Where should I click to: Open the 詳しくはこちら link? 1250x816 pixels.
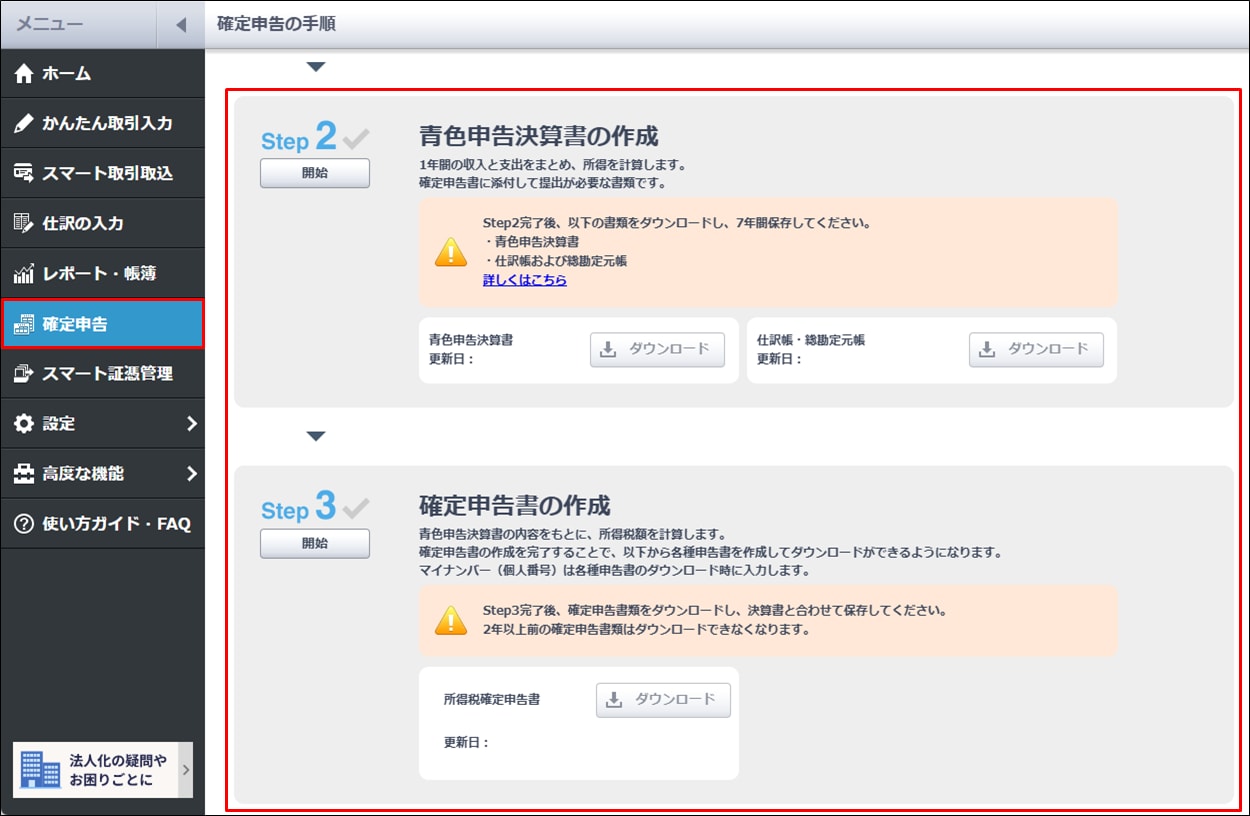tap(524, 281)
